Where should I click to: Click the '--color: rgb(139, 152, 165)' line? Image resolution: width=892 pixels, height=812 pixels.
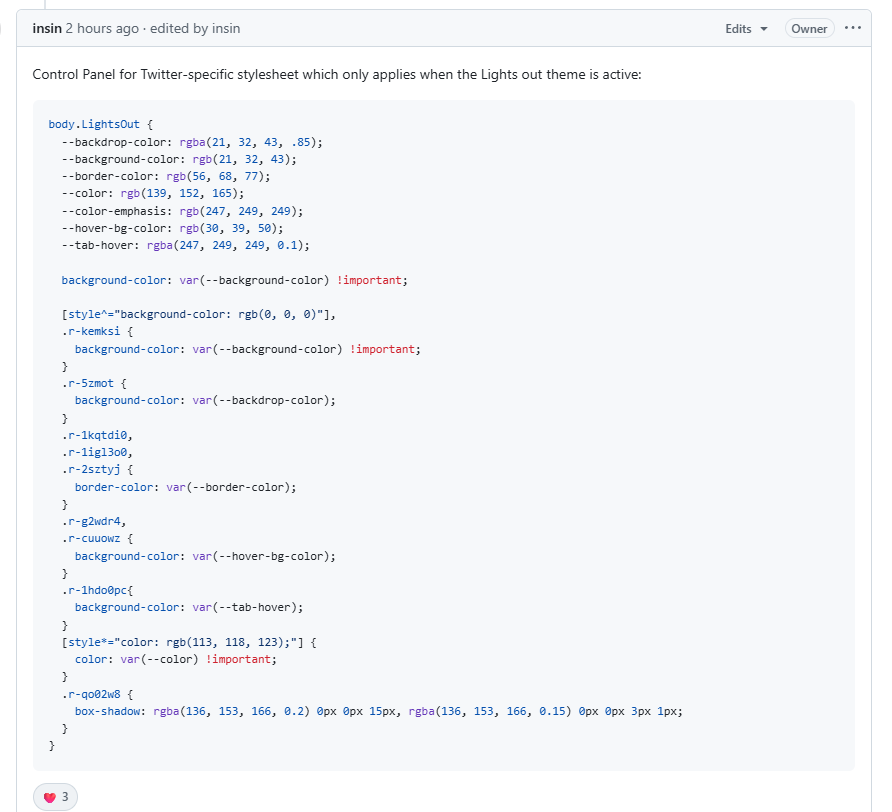pos(153,193)
